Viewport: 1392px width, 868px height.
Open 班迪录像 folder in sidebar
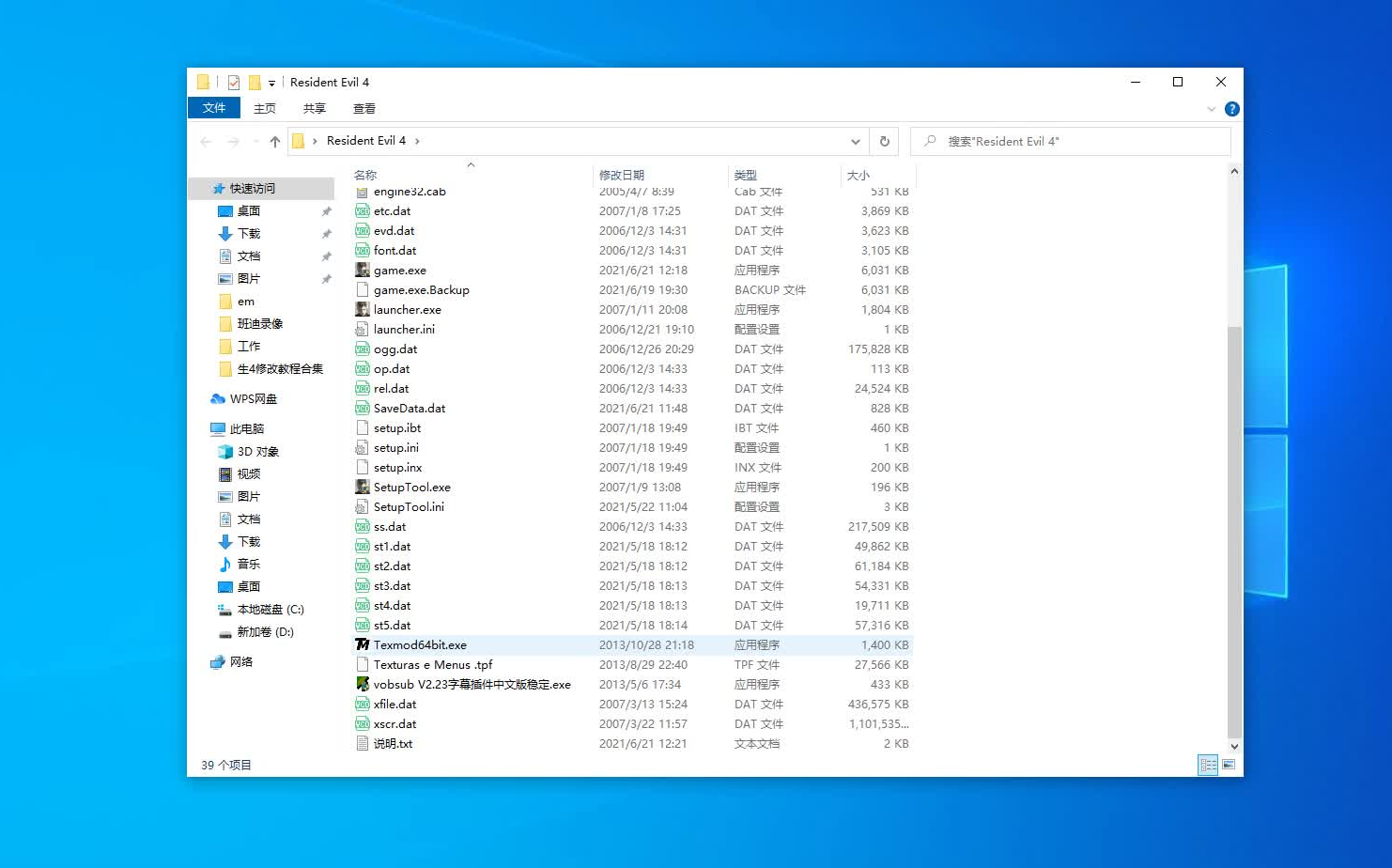click(259, 323)
